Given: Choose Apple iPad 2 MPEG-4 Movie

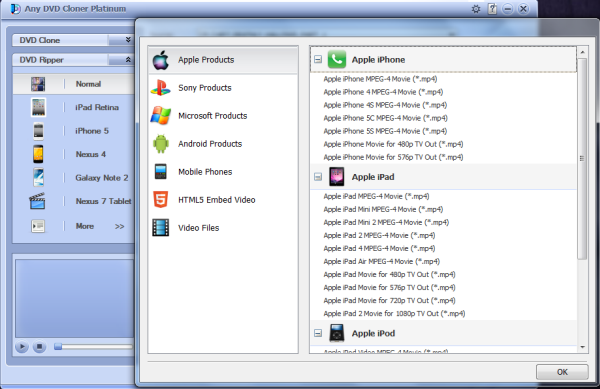Looking at the screenshot, I should (x=380, y=235).
